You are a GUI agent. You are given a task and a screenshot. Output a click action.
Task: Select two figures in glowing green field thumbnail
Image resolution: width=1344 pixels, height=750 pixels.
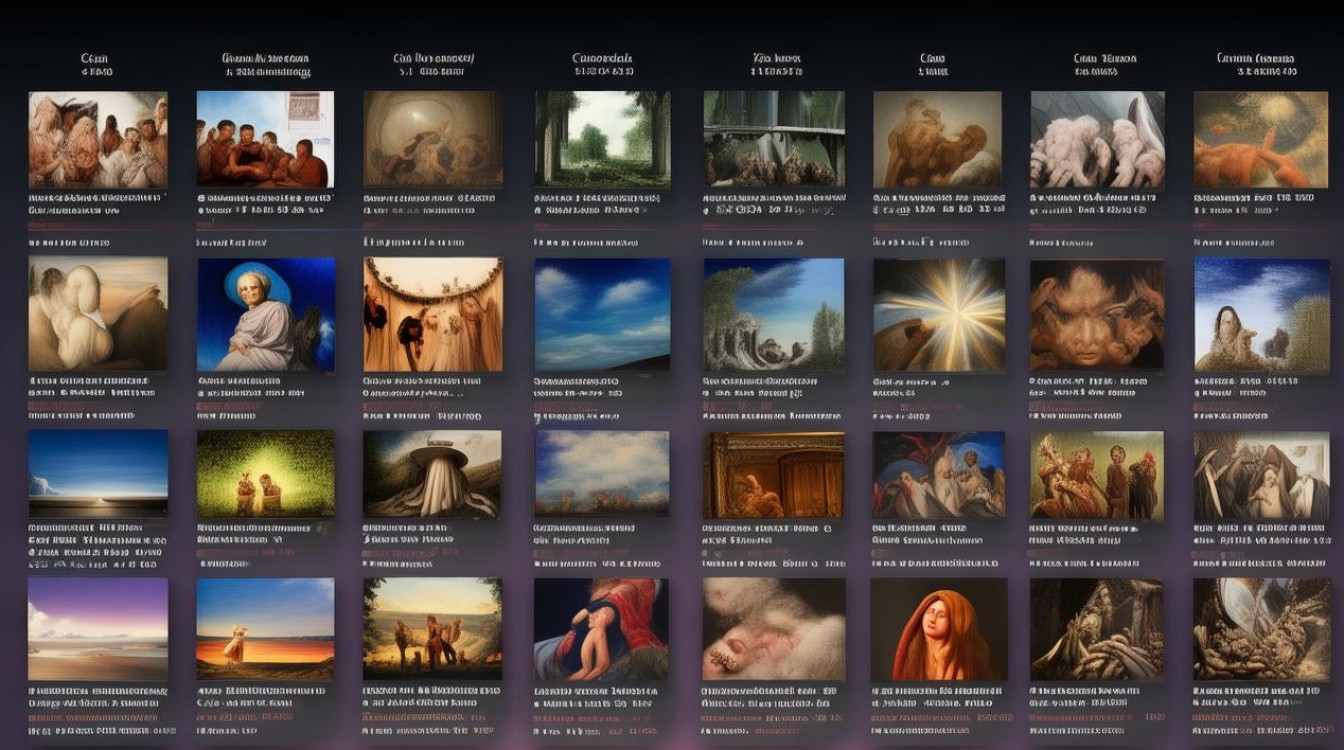pos(265,474)
